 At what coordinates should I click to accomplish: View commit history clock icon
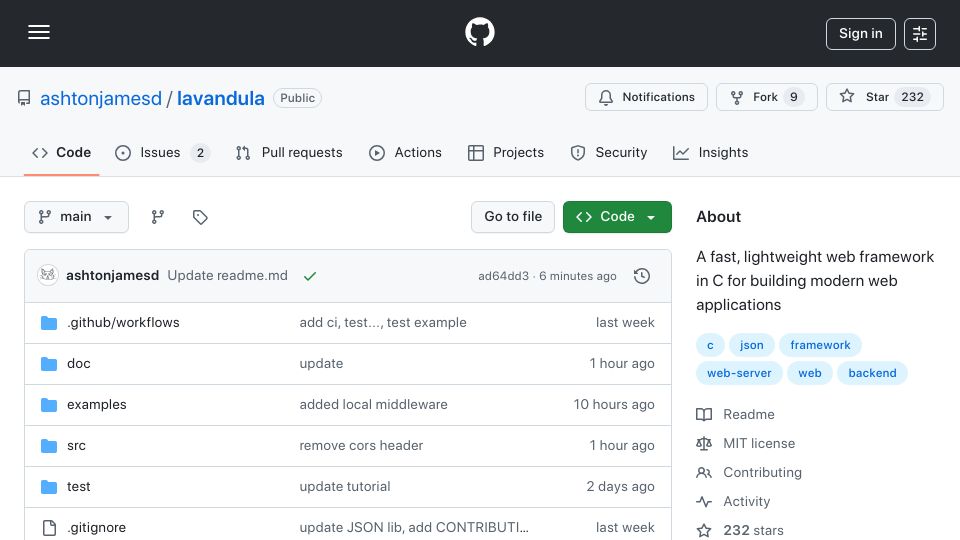click(x=642, y=276)
